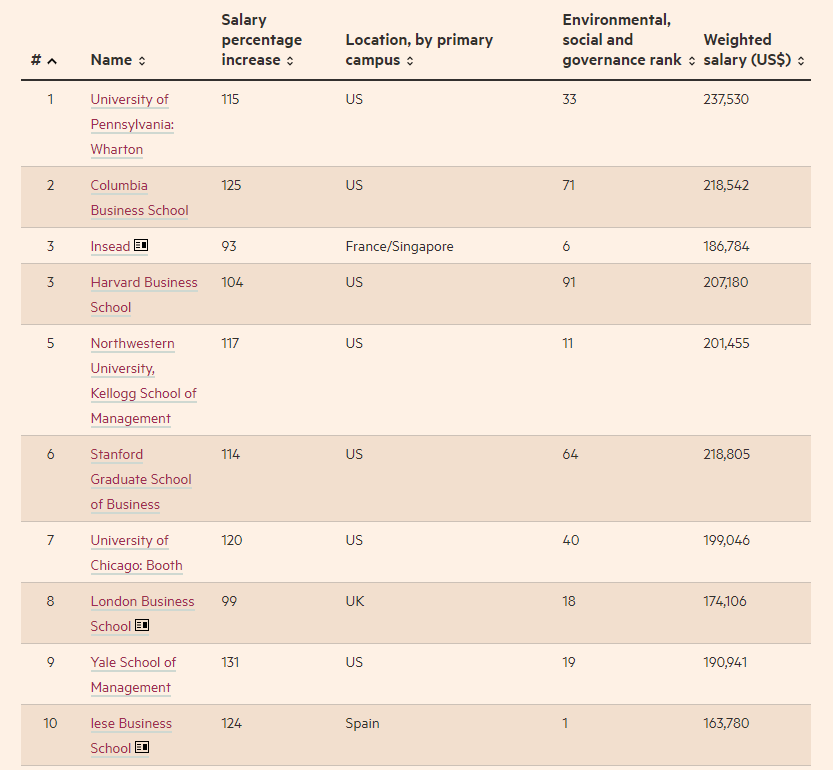
Task: Open Harvard Business School link
Action: pos(143,294)
